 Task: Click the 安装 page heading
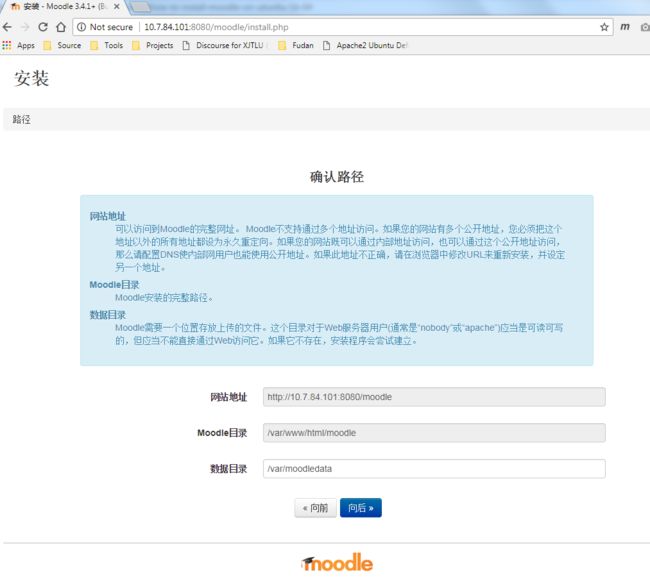(32, 78)
